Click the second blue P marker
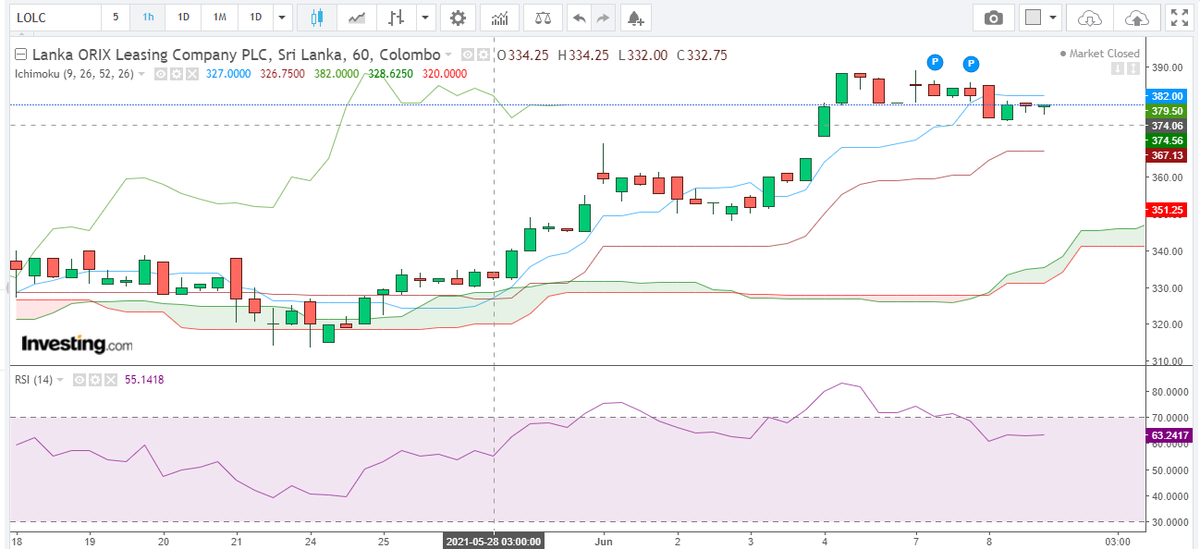Viewport: 1200px width, 549px height. point(971,65)
